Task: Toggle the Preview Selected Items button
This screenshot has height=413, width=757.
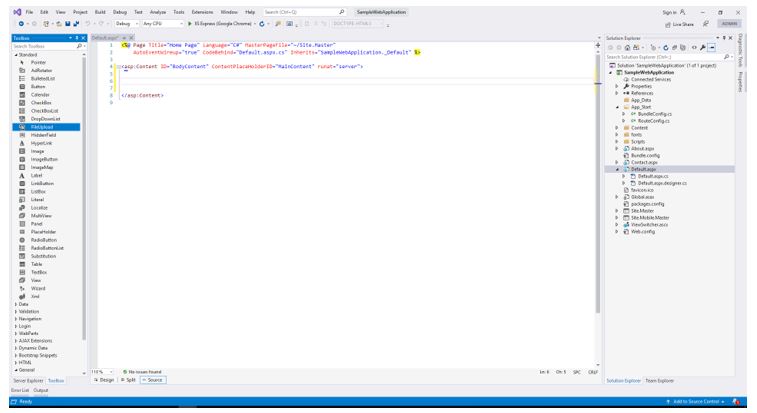Action: point(712,47)
